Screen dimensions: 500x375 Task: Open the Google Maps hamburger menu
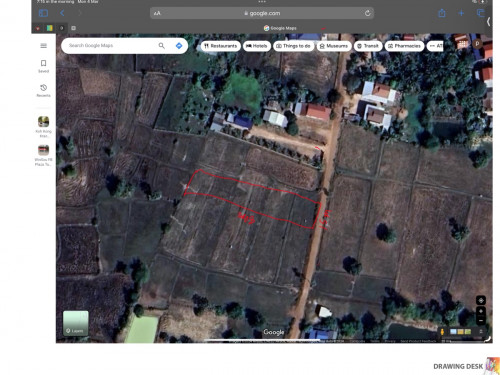click(x=43, y=46)
